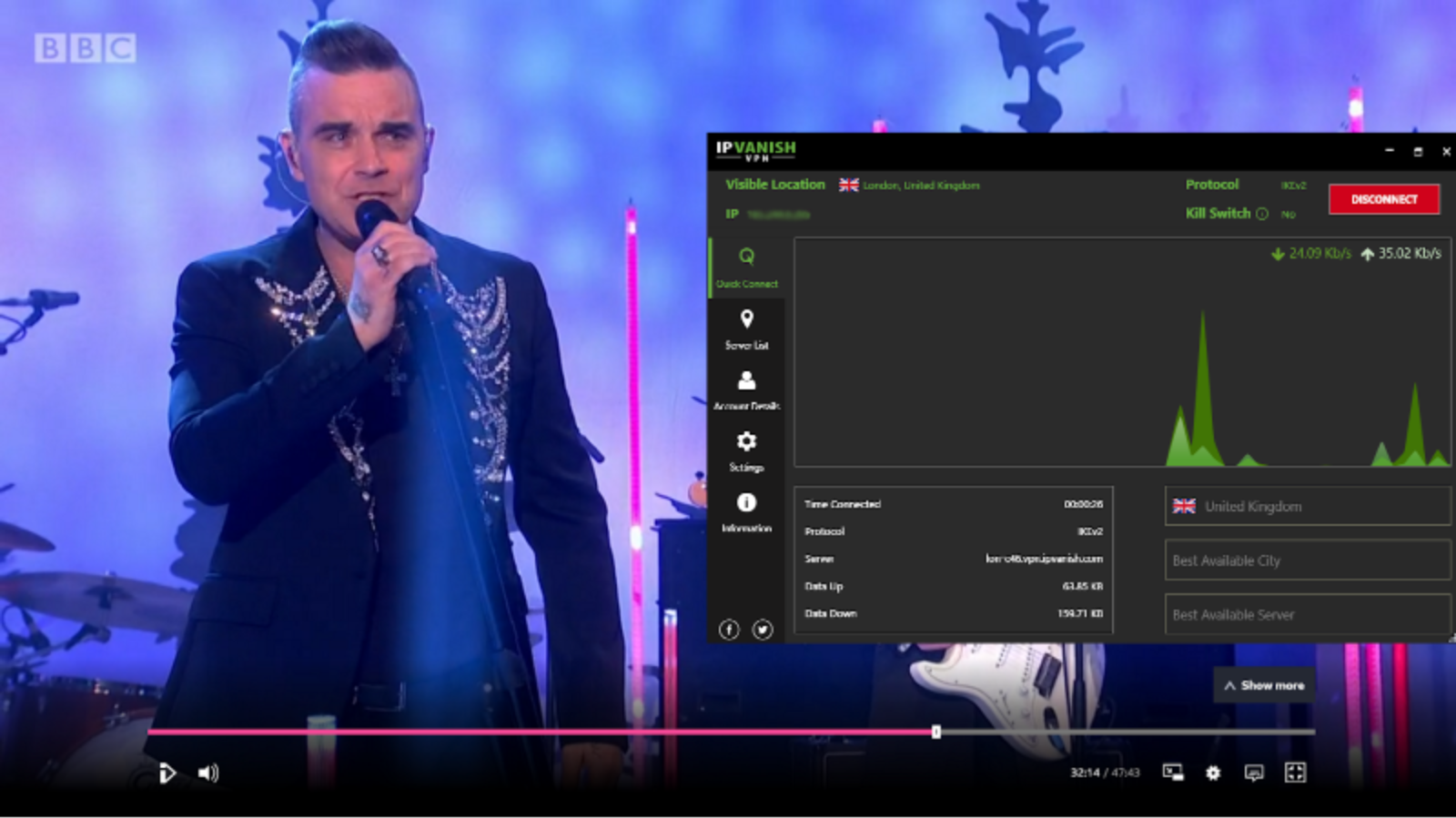This screenshot has width=1456, height=818.
Task: Open Quick Connect in IPVanish sidebar
Action: 746,268
